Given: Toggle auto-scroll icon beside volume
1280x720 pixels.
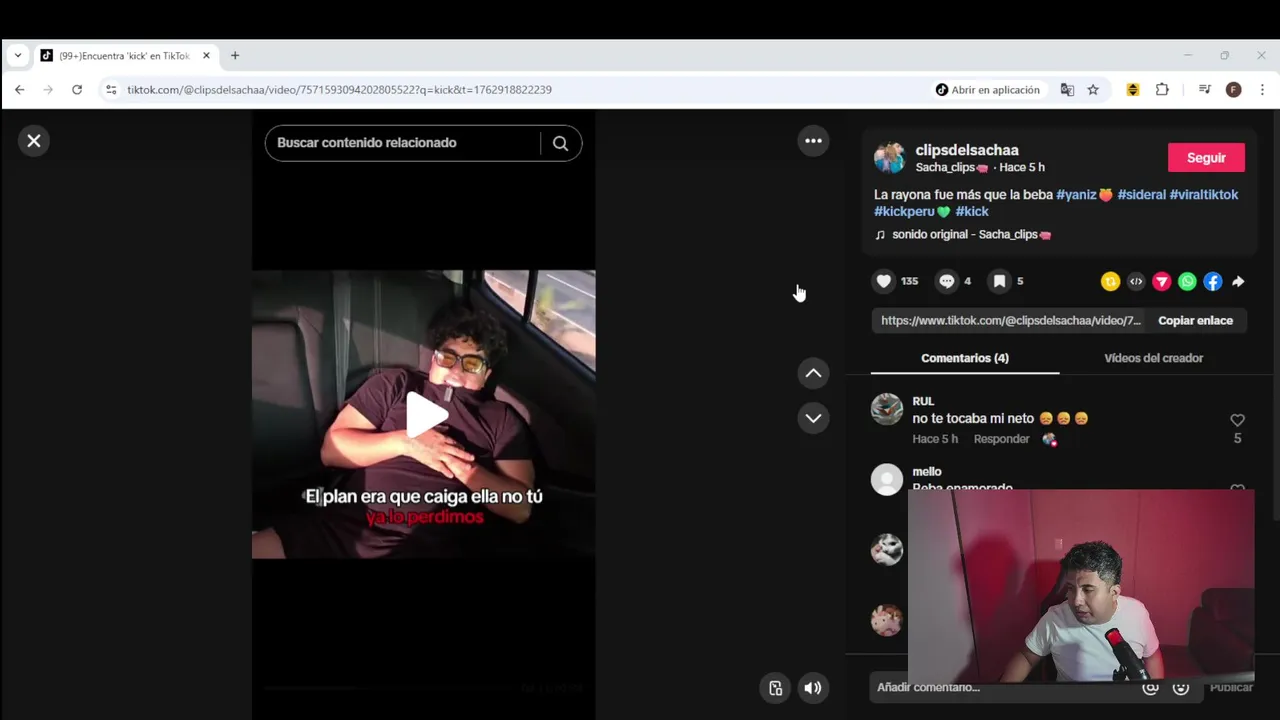Looking at the screenshot, I should 775,687.
